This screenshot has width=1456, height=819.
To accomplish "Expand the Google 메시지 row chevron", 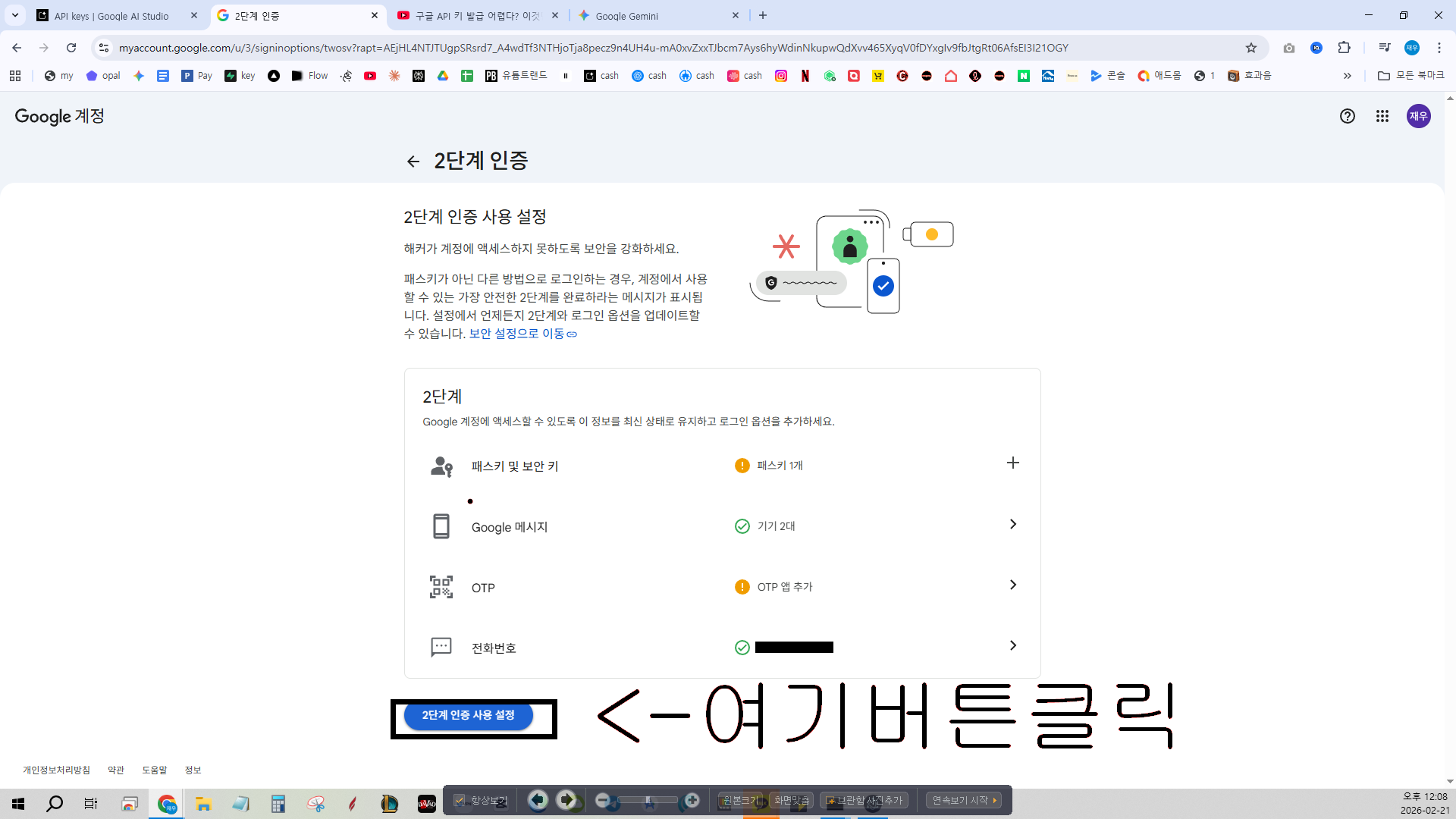I will tap(1012, 525).
